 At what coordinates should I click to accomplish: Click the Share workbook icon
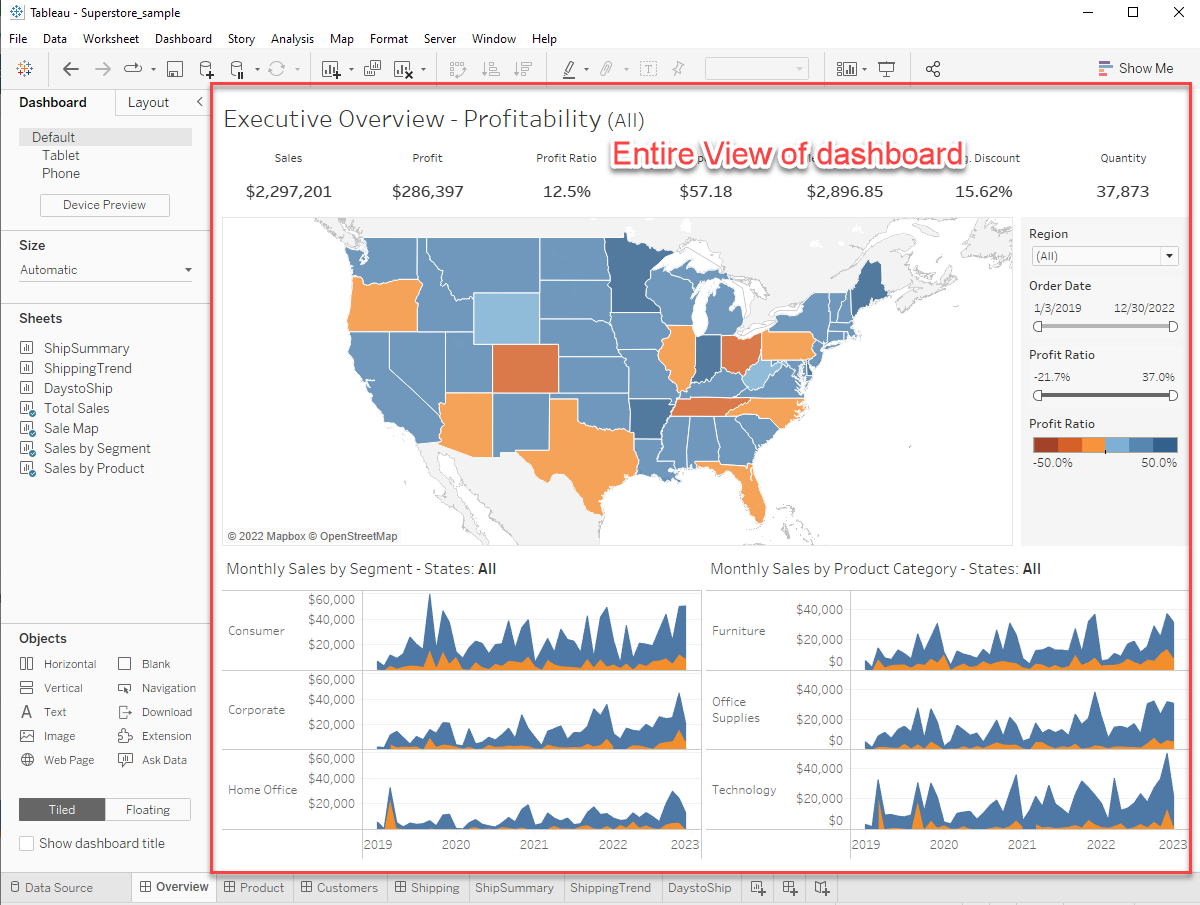click(933, 69)
